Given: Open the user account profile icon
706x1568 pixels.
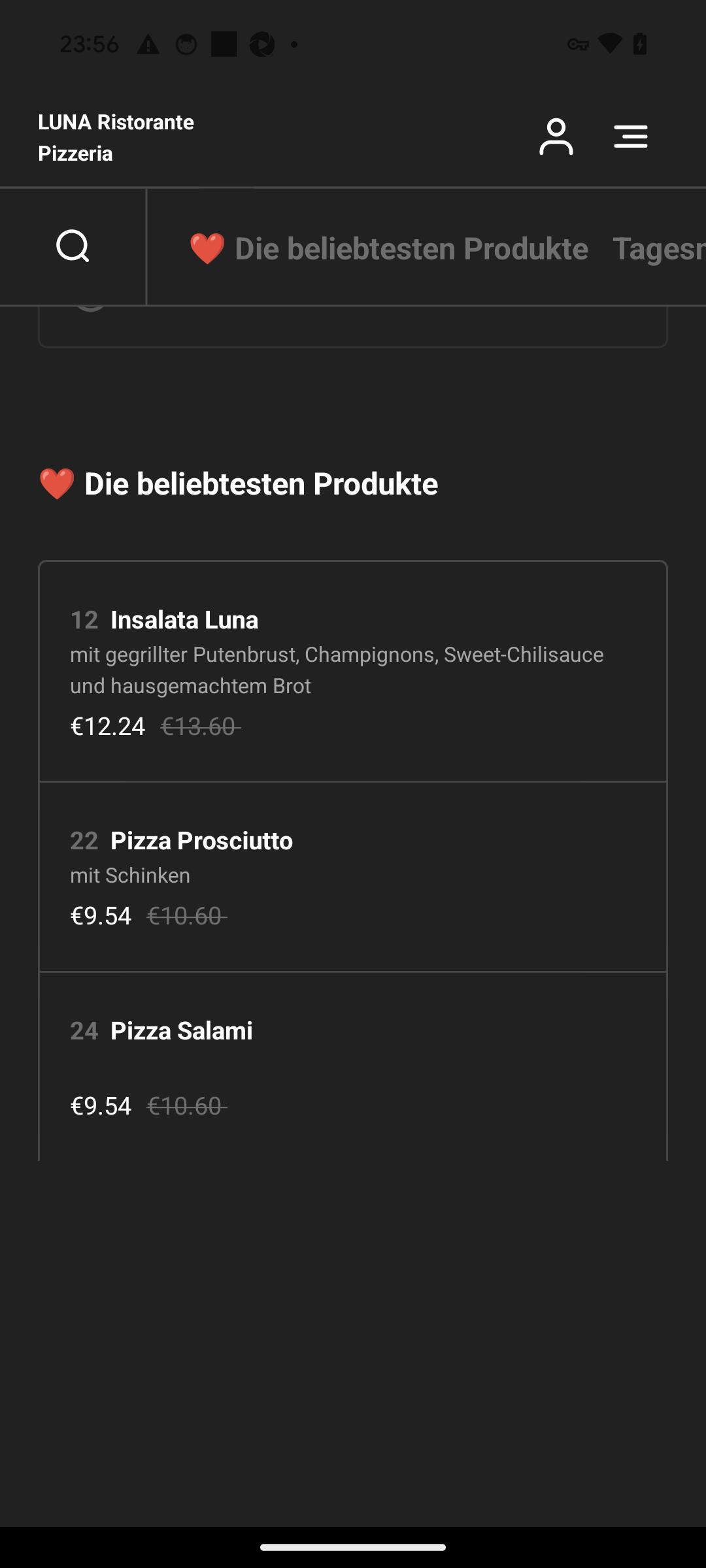Looking at the screenshot, I should [x=556, y=137].
